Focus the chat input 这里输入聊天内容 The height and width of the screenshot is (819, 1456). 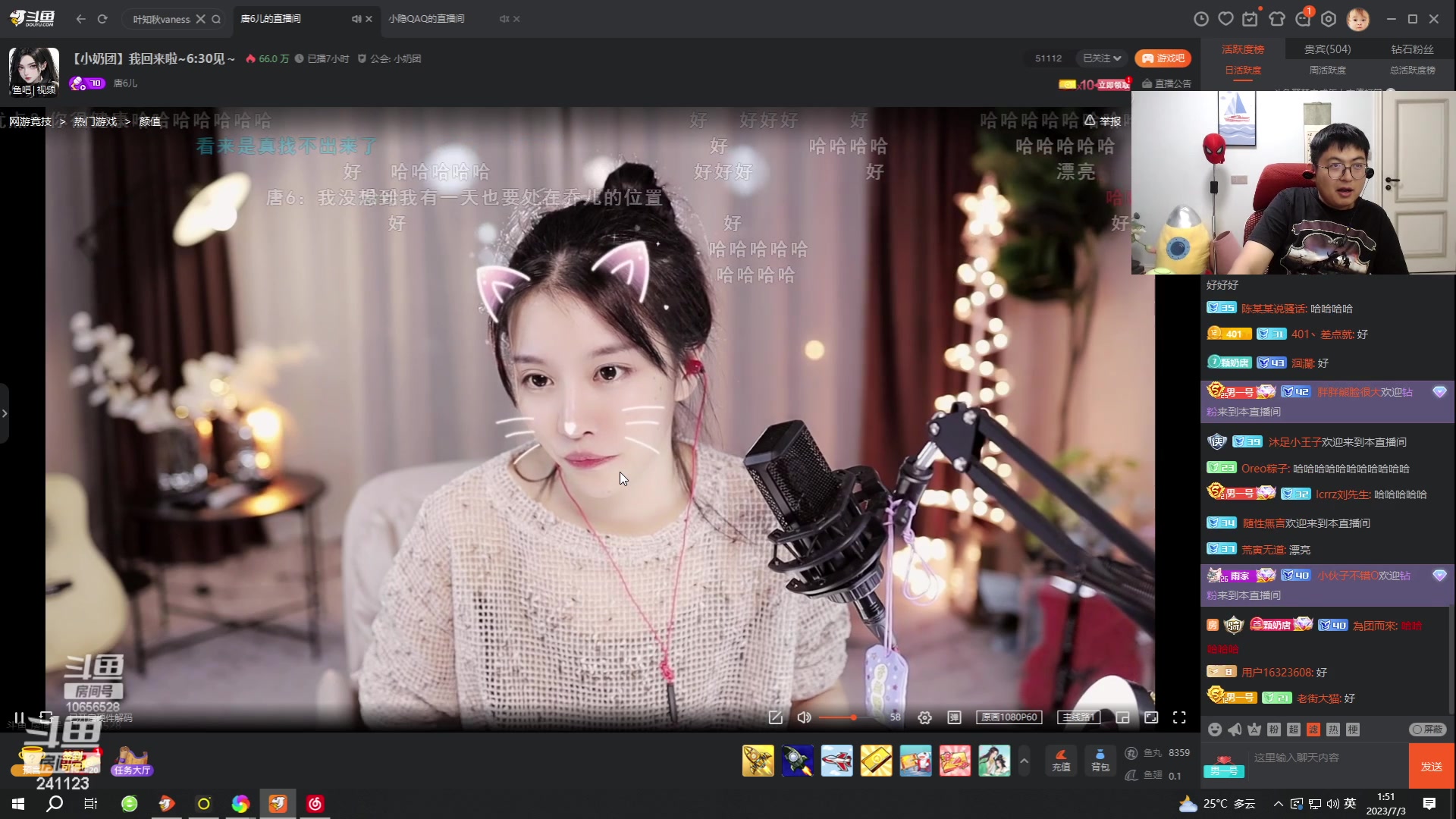pos(1327,758)
